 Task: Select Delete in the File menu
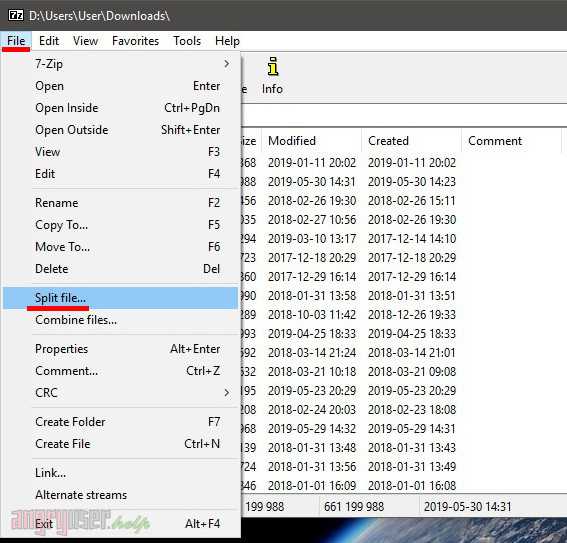[121, 269]
